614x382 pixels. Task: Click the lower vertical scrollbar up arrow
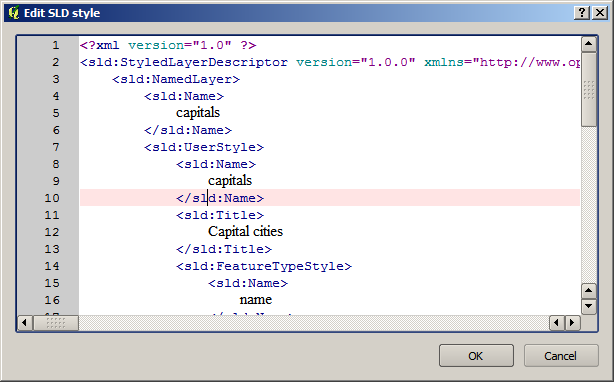pyautogui.click(x=589, y=291)
